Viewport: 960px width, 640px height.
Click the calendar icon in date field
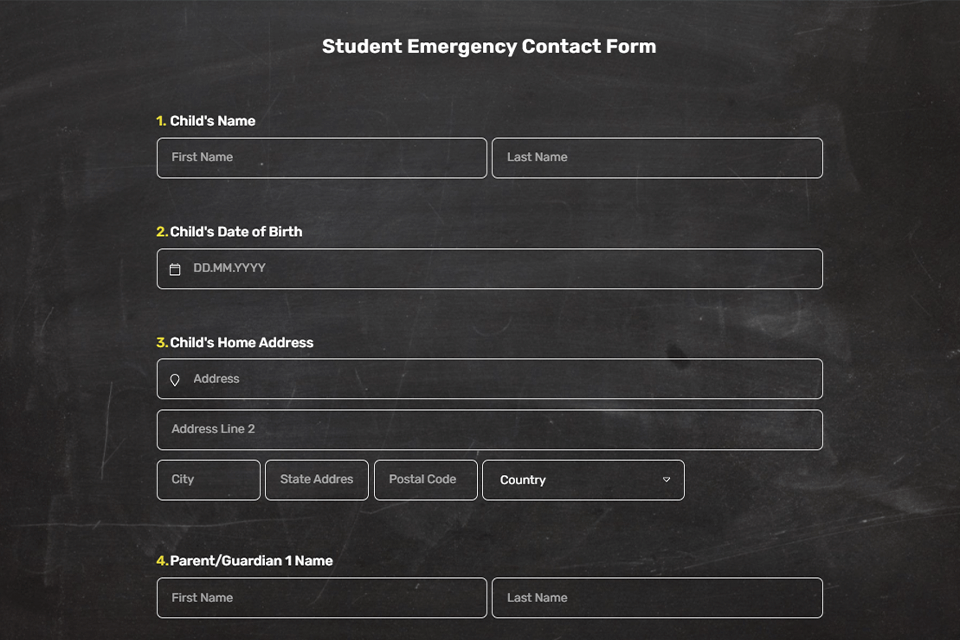(x=175, y=269)
